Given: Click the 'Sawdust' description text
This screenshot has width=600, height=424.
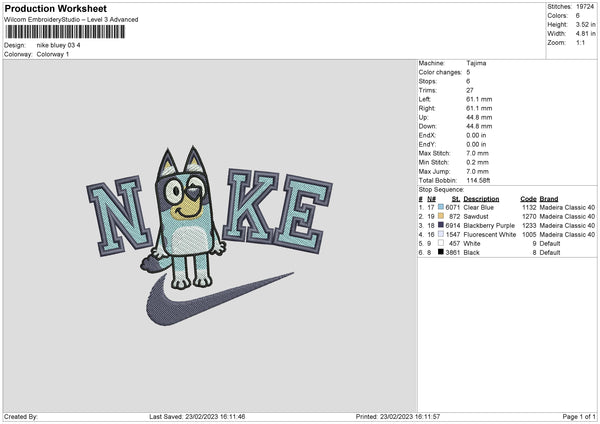Looking at the screenshot, I should point(476,217).
